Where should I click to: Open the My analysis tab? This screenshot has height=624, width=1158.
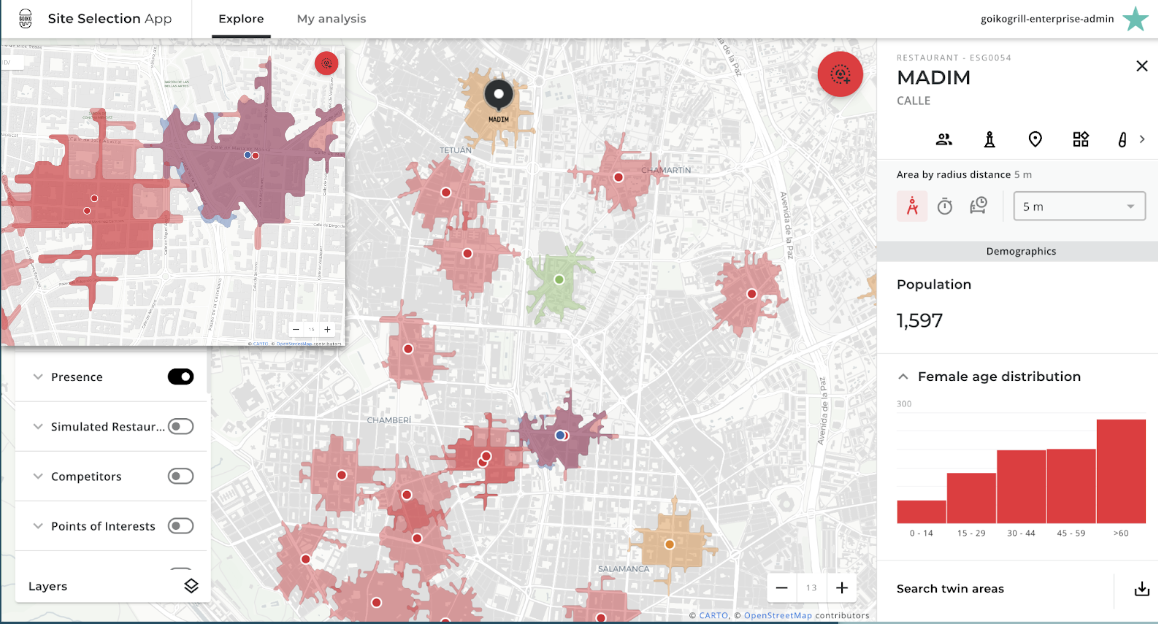click(332, 18)
